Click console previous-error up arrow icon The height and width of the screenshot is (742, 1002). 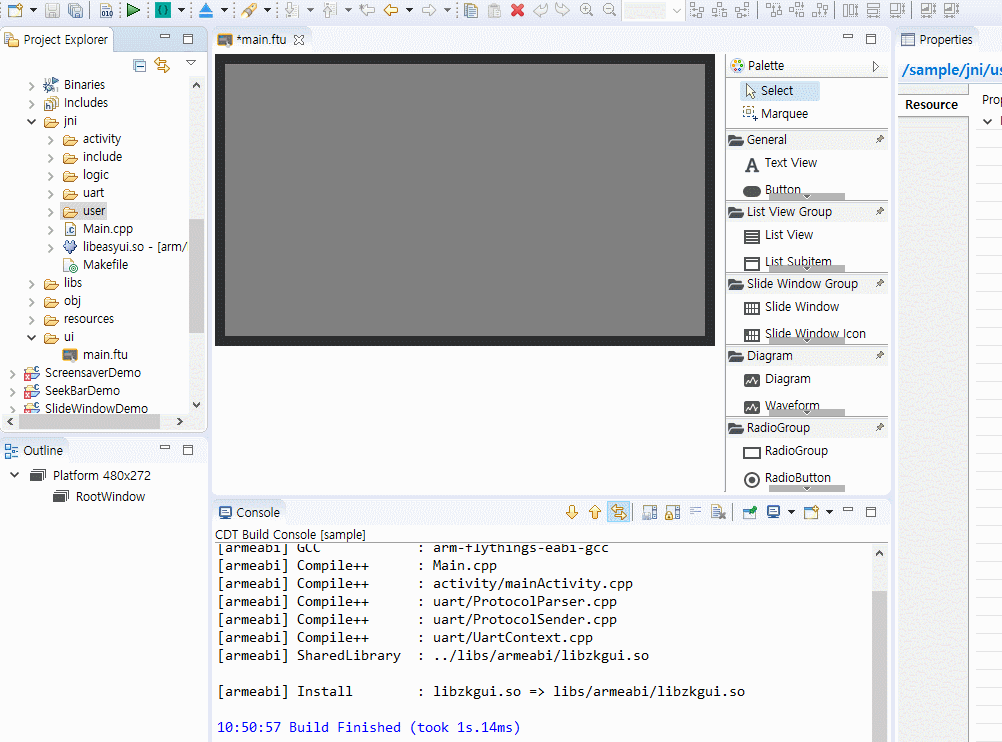pyautogui.click(x=595, y=512)
